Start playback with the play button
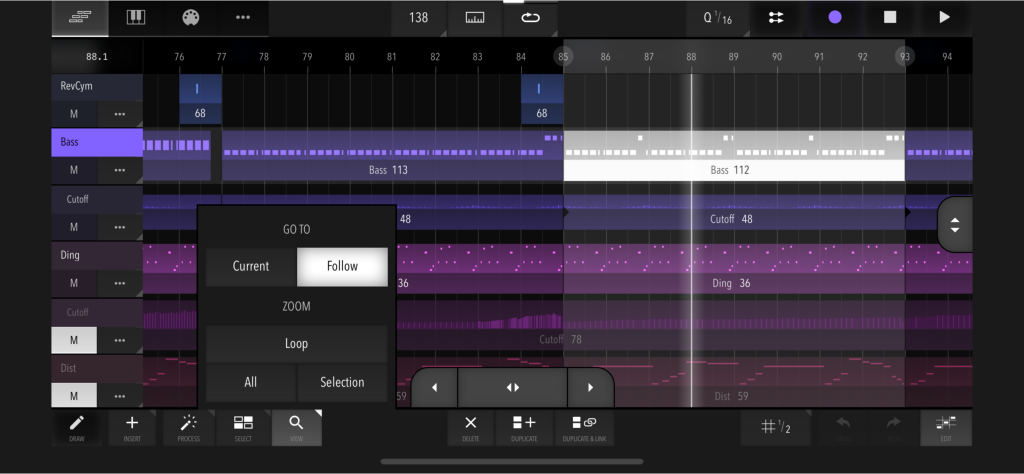This screenshot has width=1024, height=474. pyautogui.click(x=944, y=18)
